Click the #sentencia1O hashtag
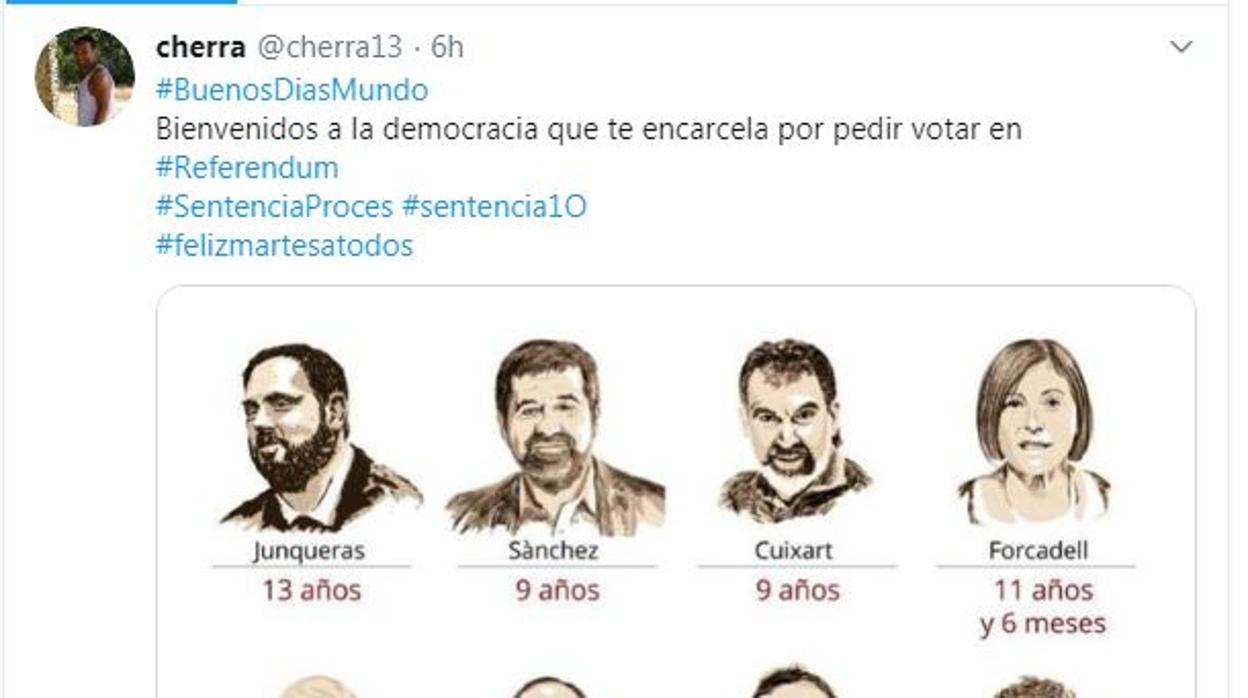The image size is (1248, 698). click(494, 206)
